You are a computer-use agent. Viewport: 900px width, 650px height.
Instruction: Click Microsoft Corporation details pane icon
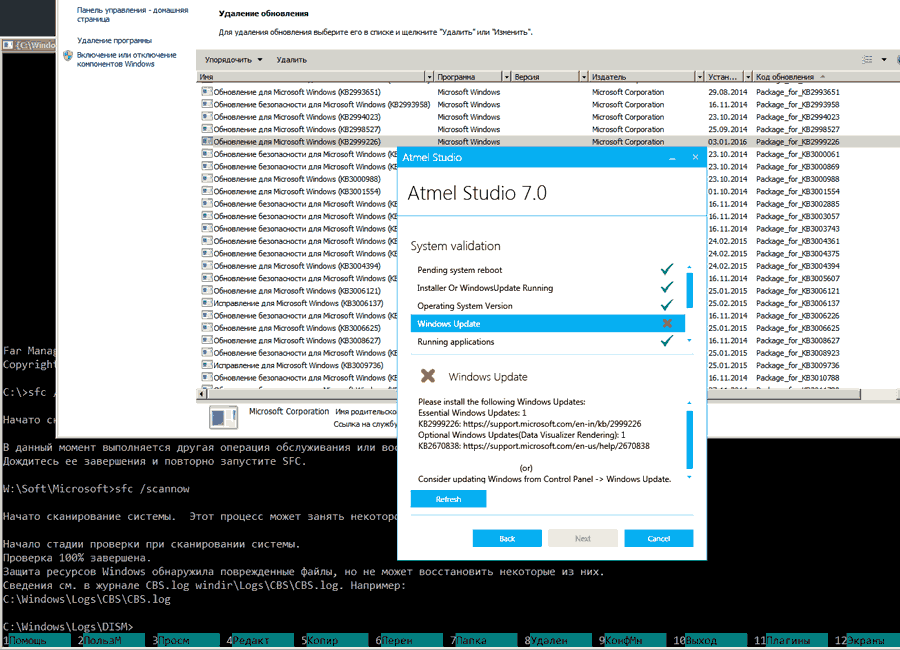[223, 417]
